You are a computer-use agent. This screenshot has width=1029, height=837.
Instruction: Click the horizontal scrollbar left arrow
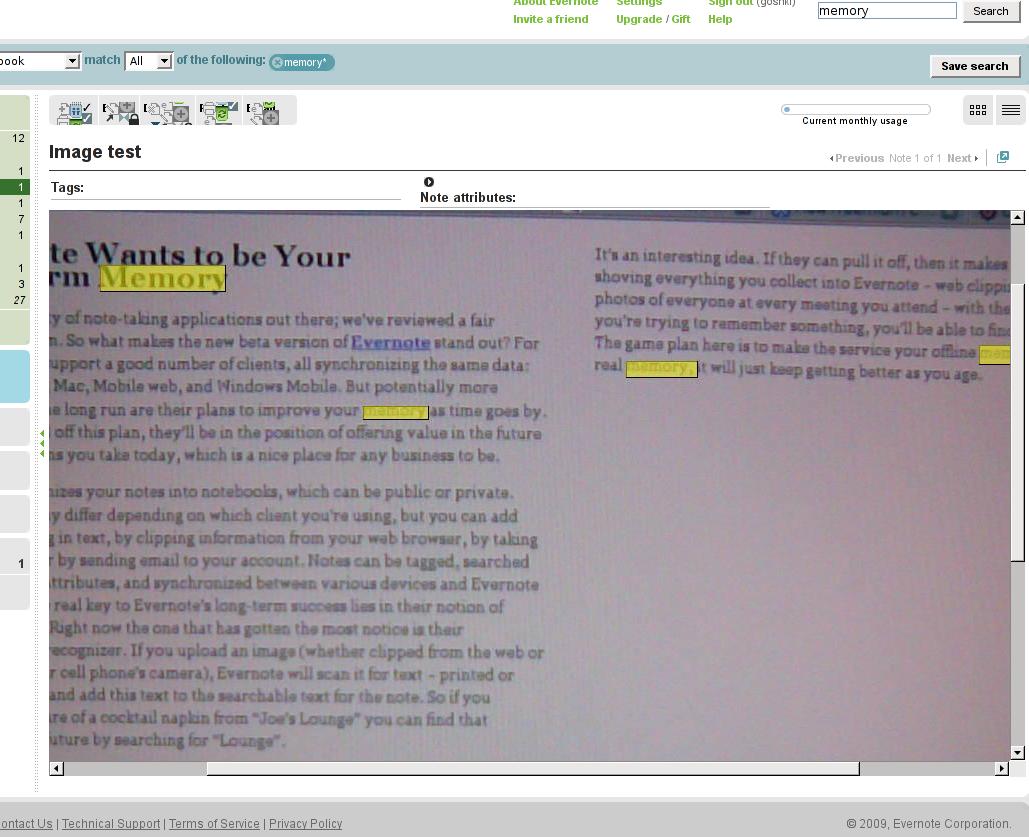(x=56, y=768)
